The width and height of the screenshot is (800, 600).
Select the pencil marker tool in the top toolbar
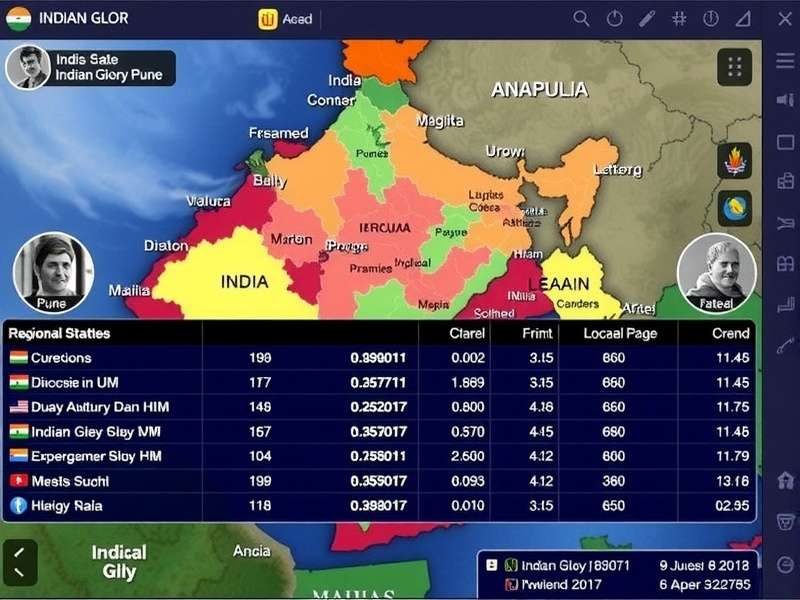point(644,17)
